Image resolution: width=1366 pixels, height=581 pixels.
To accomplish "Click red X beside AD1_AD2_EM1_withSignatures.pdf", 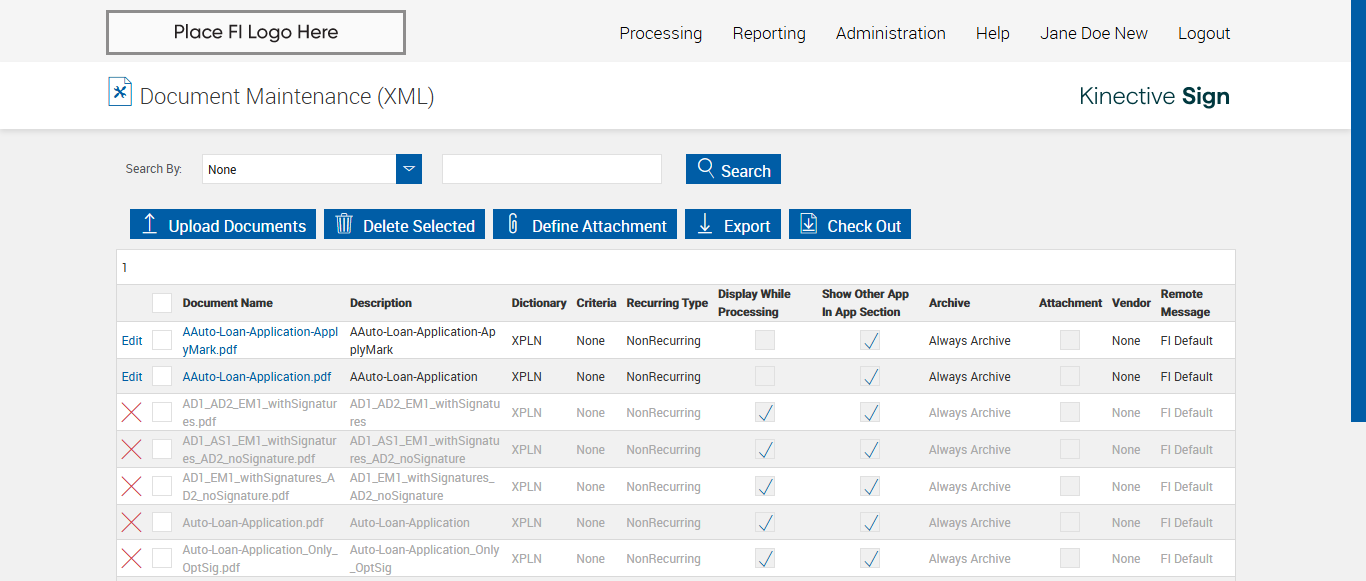I will pos(131,413).
